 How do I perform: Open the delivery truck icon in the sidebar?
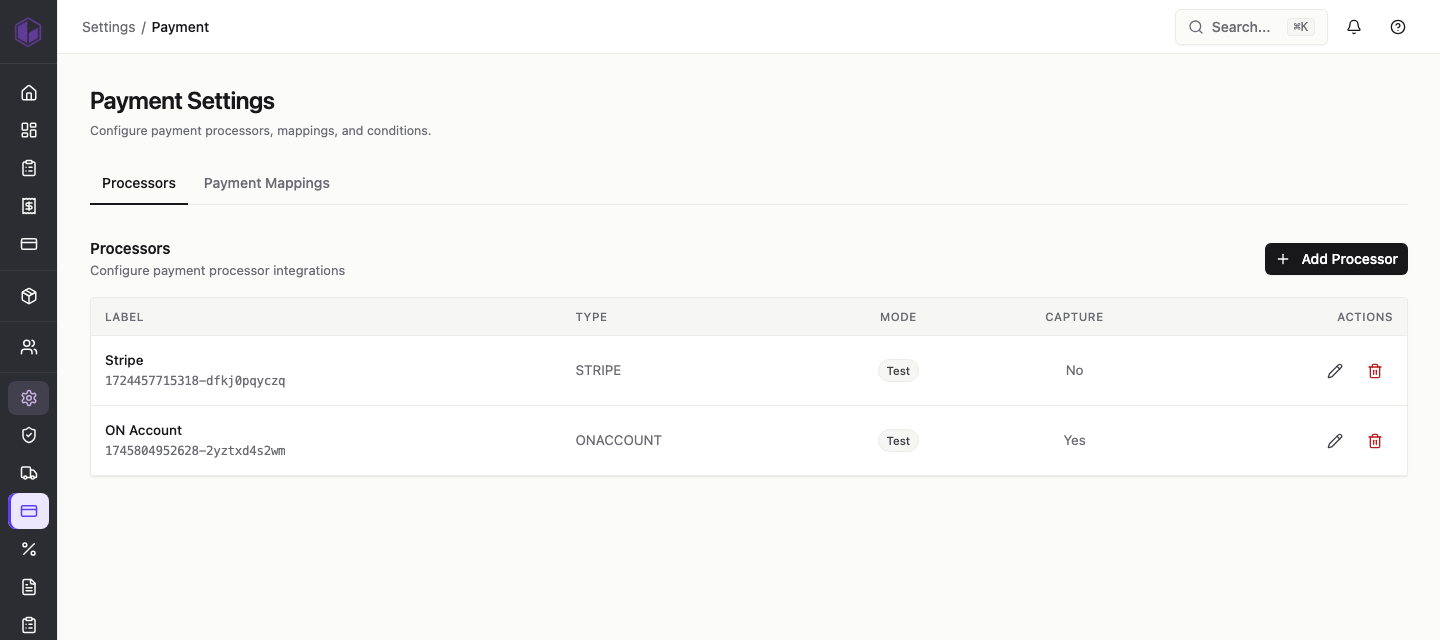29,473
